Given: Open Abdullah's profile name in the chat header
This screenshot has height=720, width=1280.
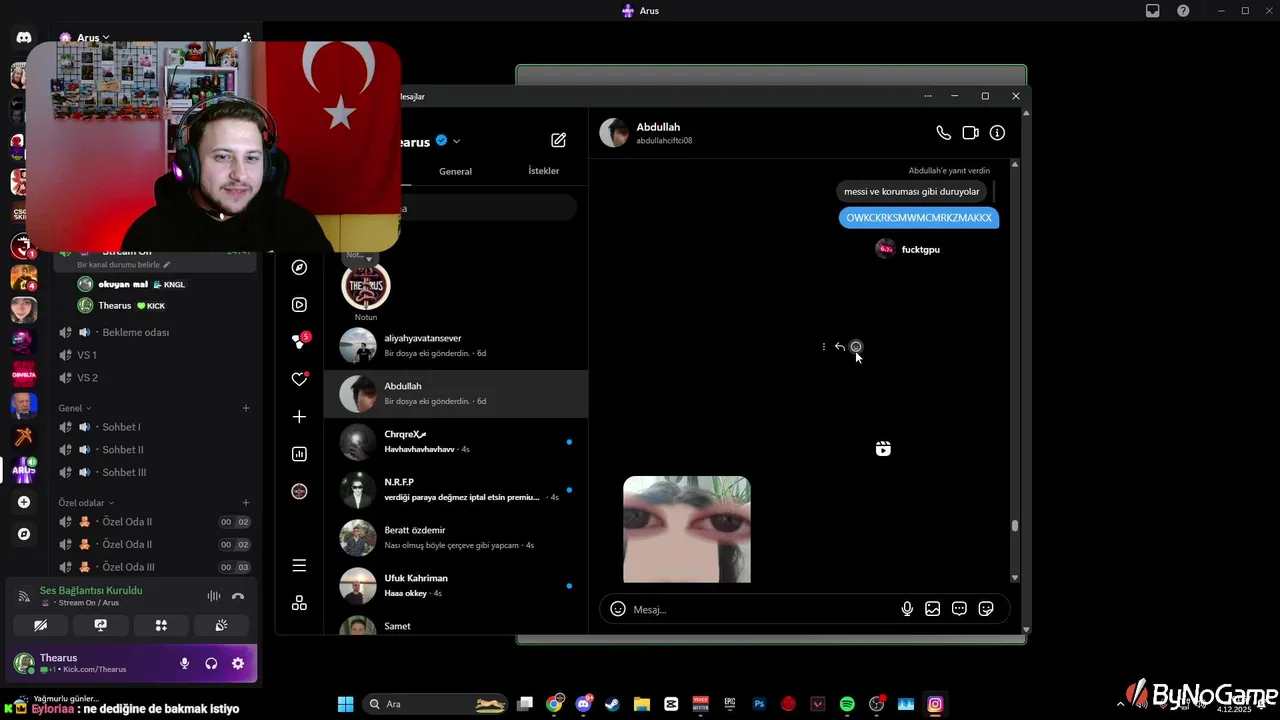Looking at the screenshot, I should tap(658, 127).
